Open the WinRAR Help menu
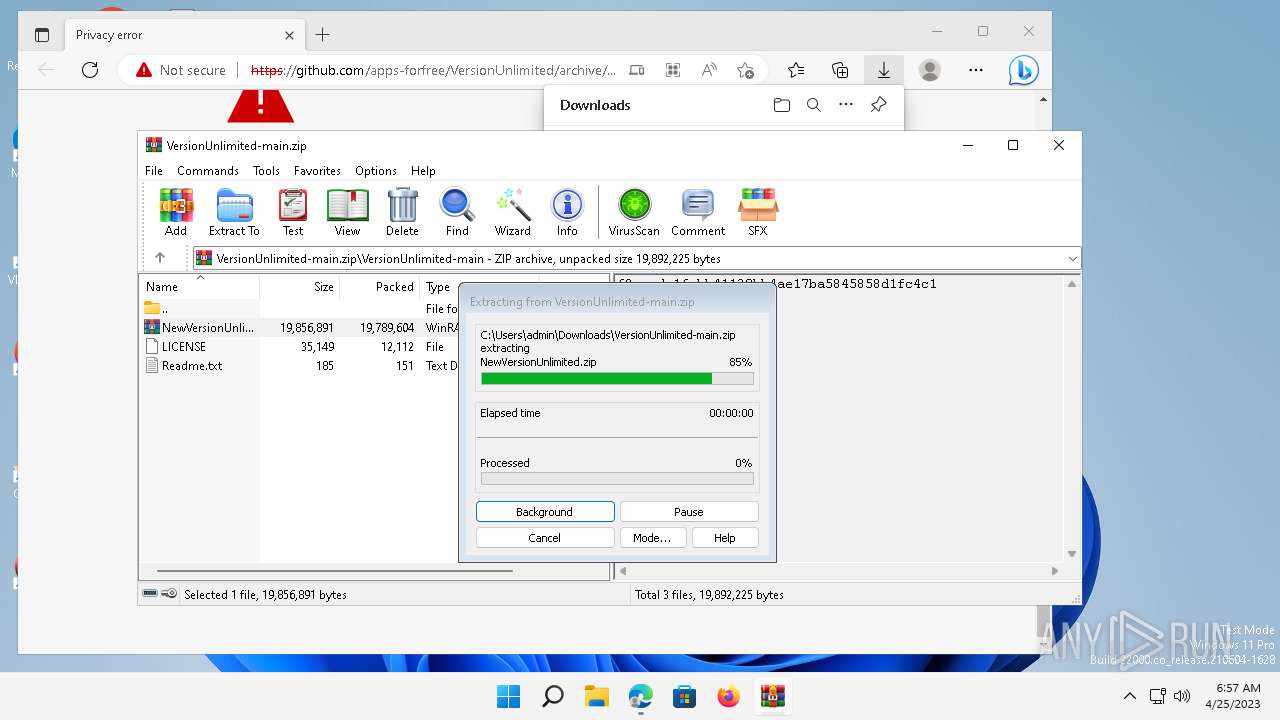The height and width of the screenshot is (720, 1280). point(423,171)
